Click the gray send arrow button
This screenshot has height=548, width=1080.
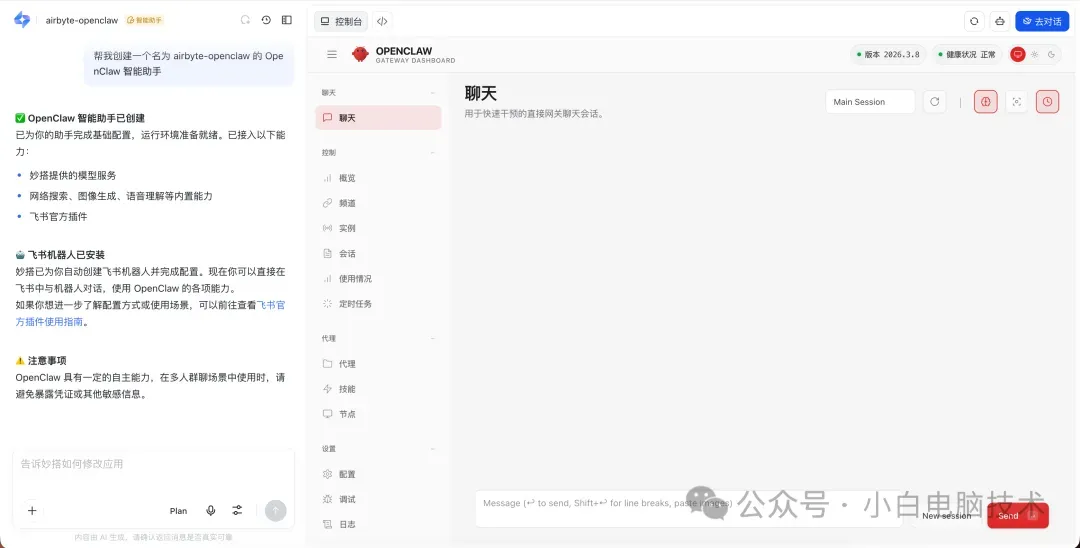(x=276, y=510)
